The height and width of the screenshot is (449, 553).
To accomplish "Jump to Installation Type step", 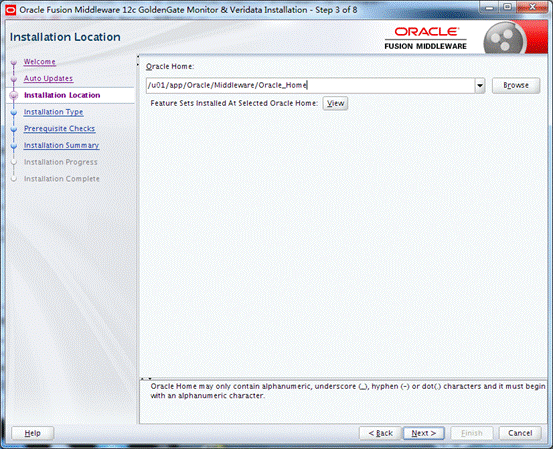I will [x=53, y=112].
